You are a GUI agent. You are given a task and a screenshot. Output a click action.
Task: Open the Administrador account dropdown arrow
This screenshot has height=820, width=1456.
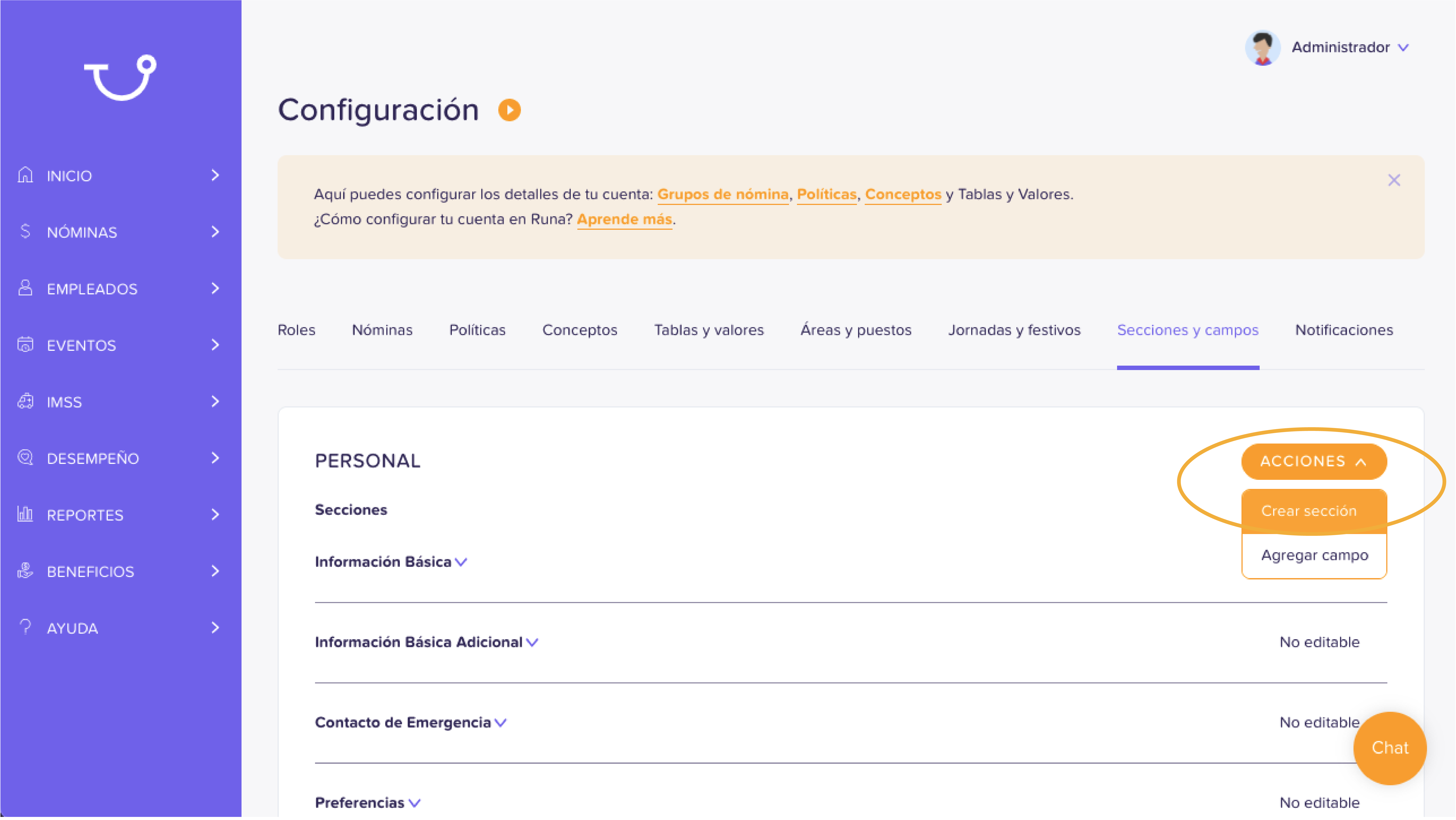[x=1404, y=48]
